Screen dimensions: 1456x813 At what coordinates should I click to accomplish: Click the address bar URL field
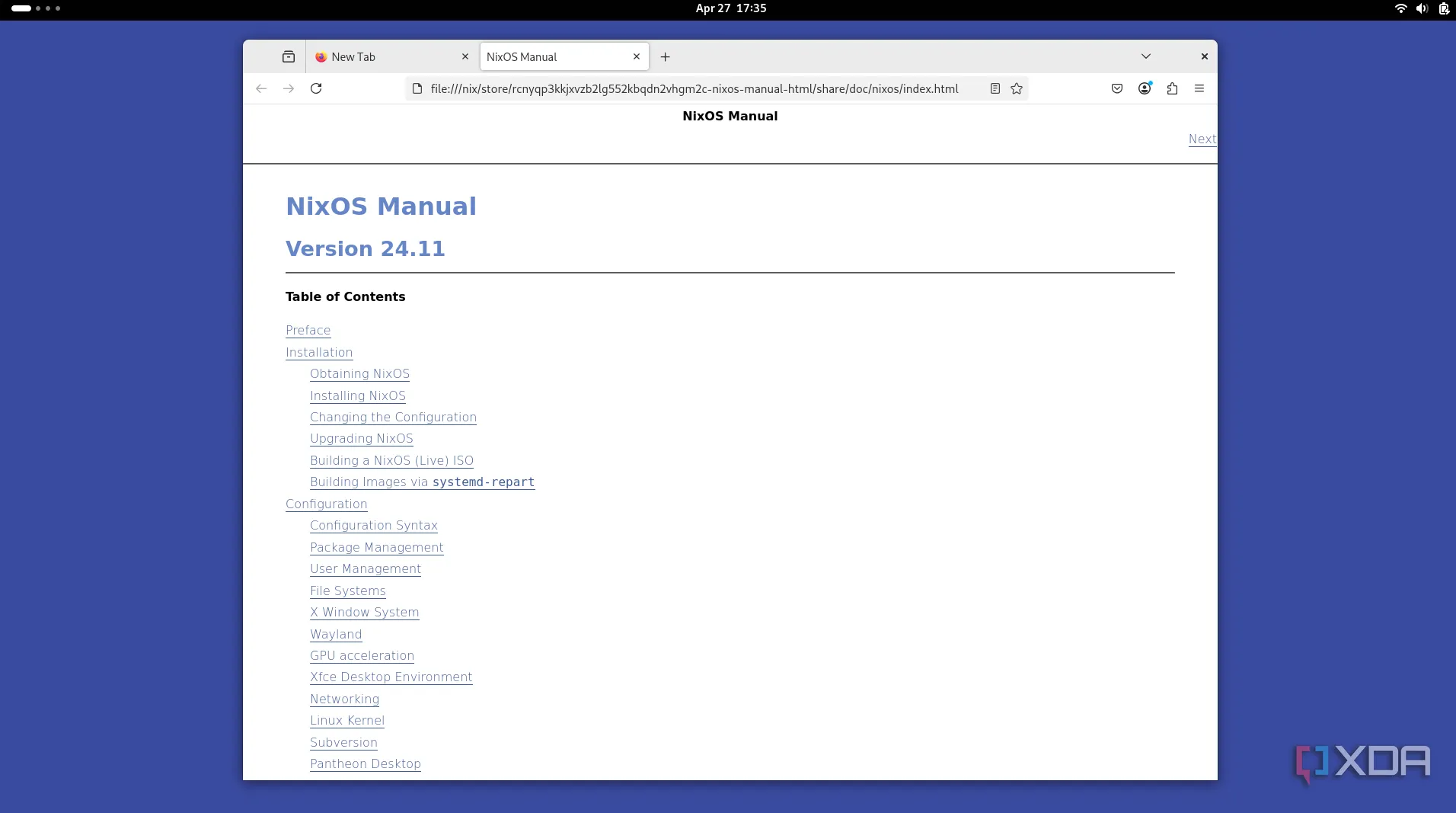click(693, 88)
